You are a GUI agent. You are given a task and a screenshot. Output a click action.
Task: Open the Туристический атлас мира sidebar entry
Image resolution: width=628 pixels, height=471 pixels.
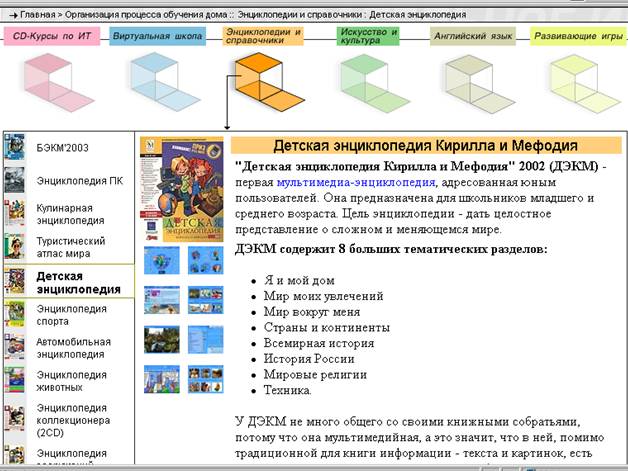(70, 247)
